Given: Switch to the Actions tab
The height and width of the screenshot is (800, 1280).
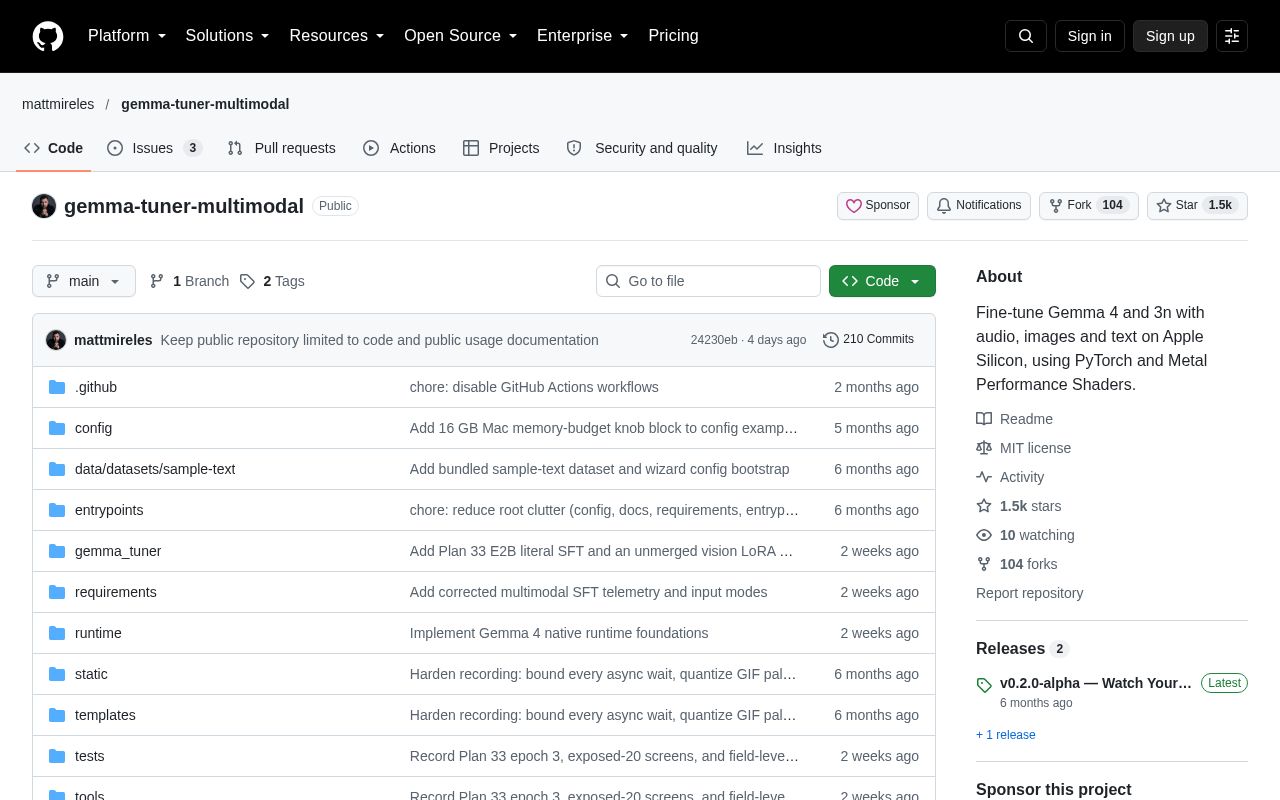Looking at the screenshot, I should coord(399,148).
